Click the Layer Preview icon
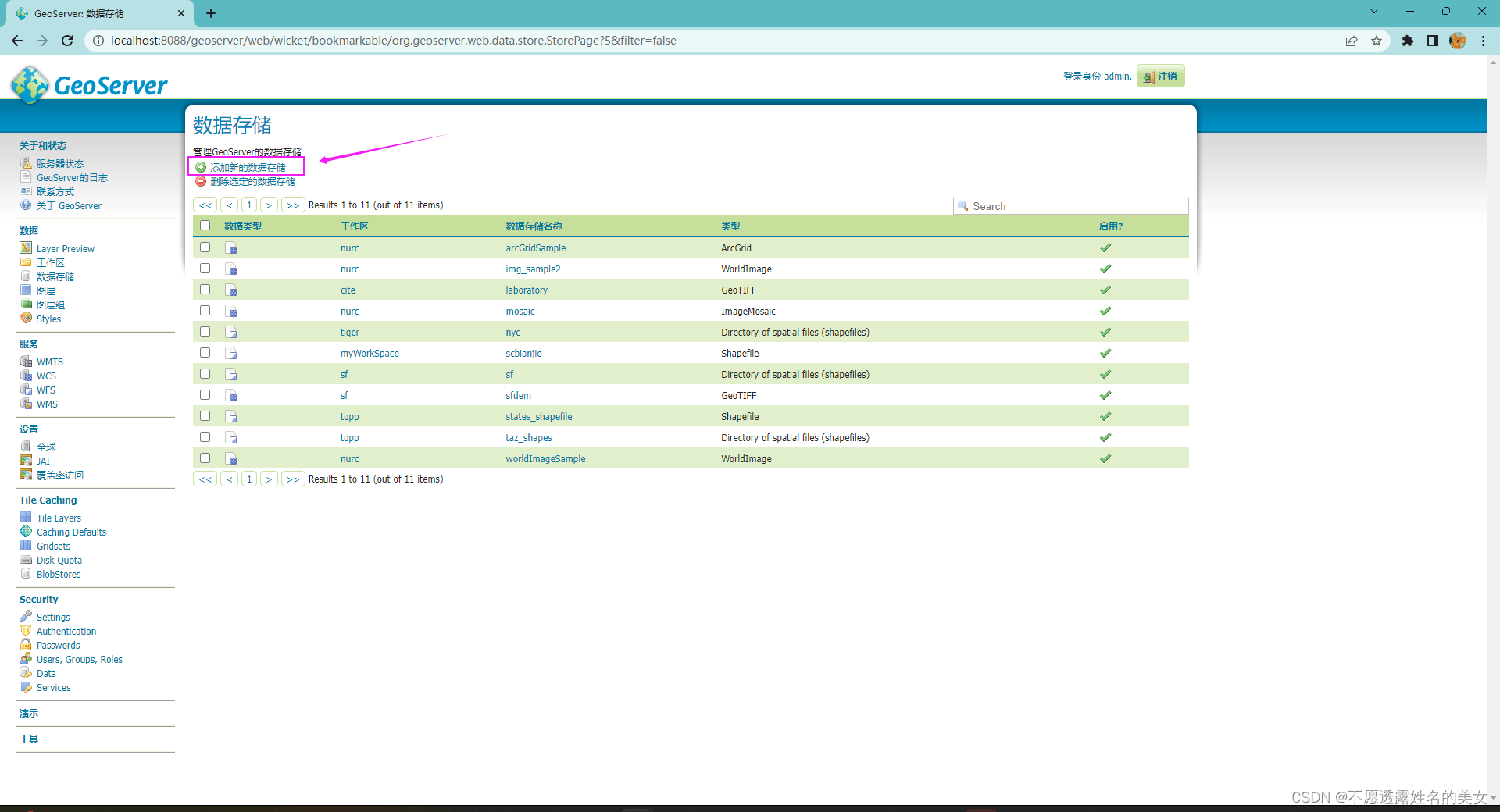1500x812 pixels. click(26, 248)
